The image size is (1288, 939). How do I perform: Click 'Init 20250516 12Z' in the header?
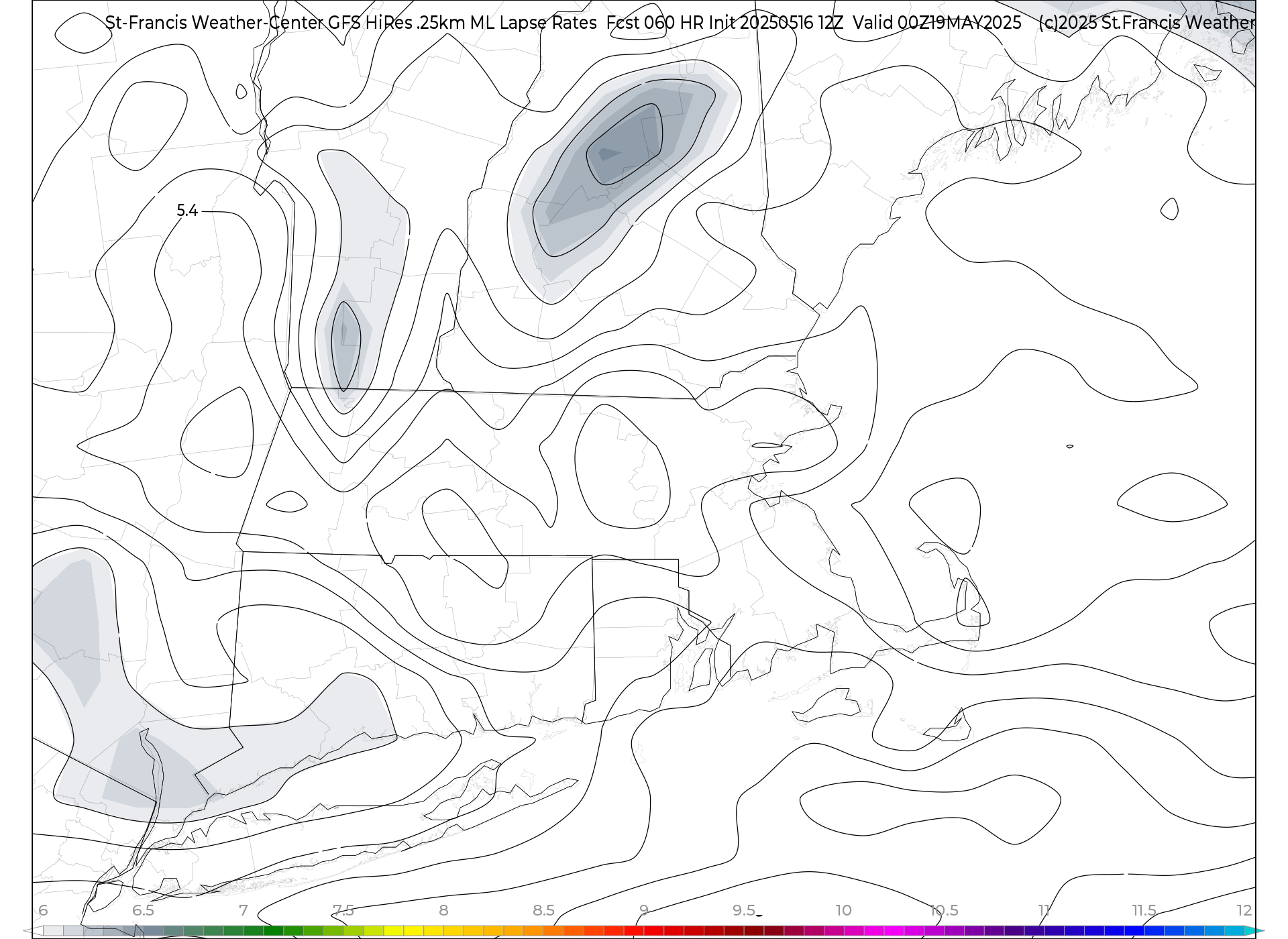(x=776, y=23)
